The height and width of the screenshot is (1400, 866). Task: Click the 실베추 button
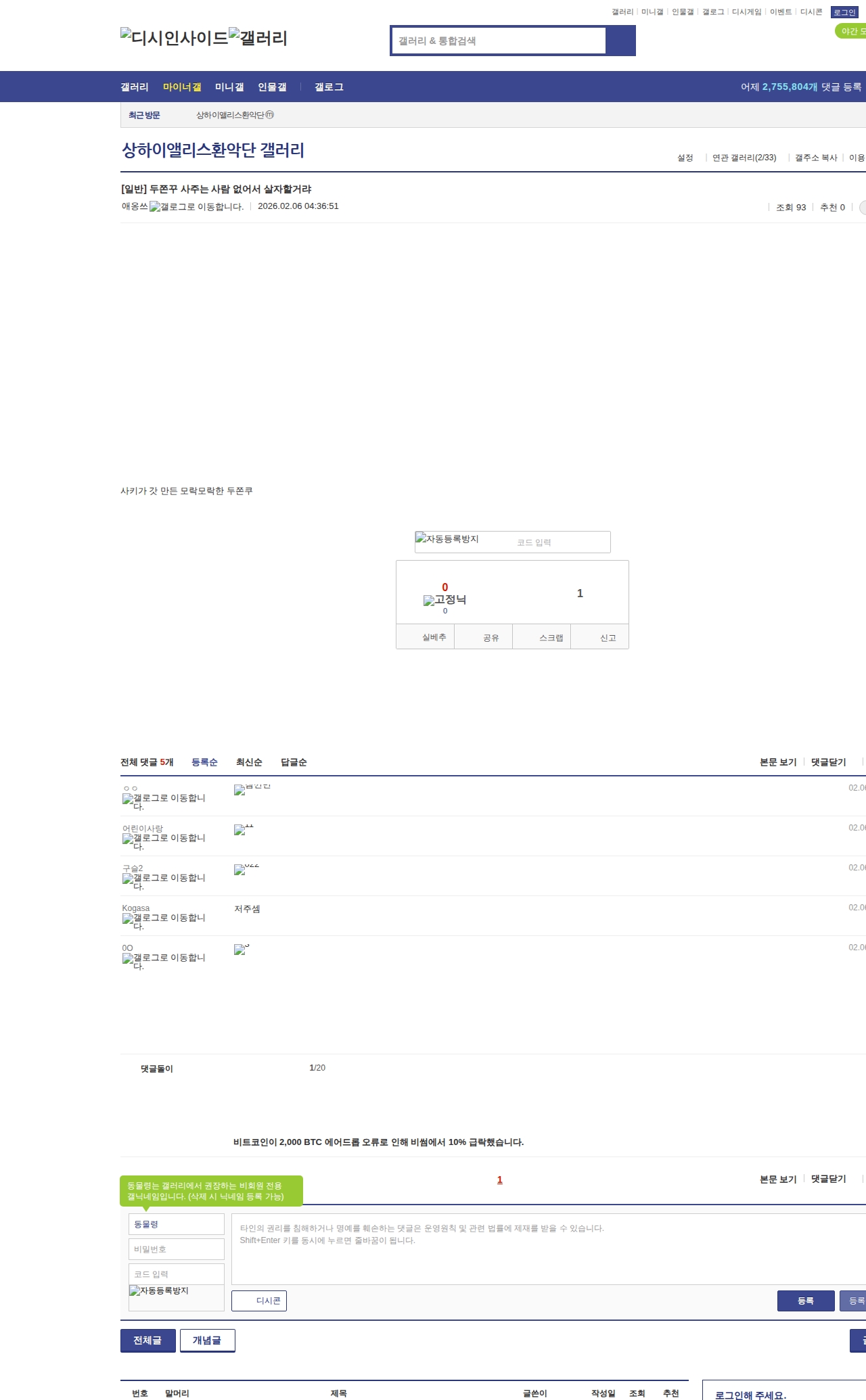pos(425,637)
